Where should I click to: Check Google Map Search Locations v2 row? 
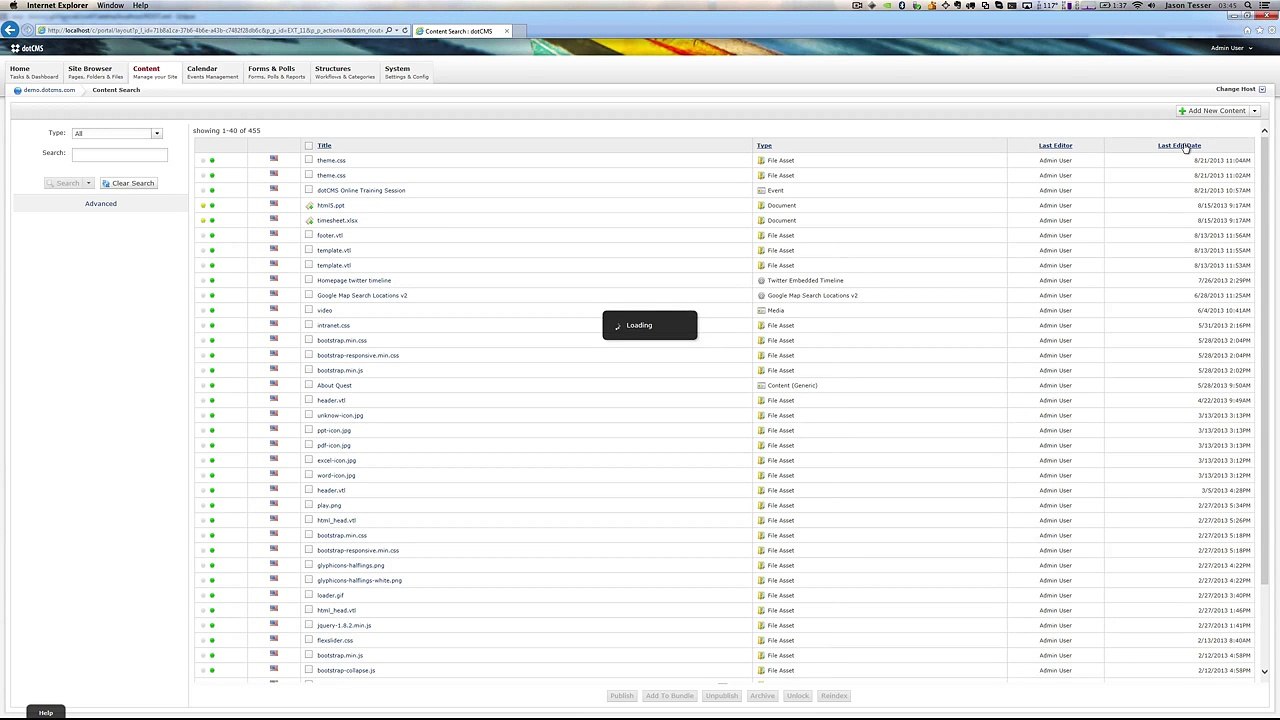click(309, 295)
